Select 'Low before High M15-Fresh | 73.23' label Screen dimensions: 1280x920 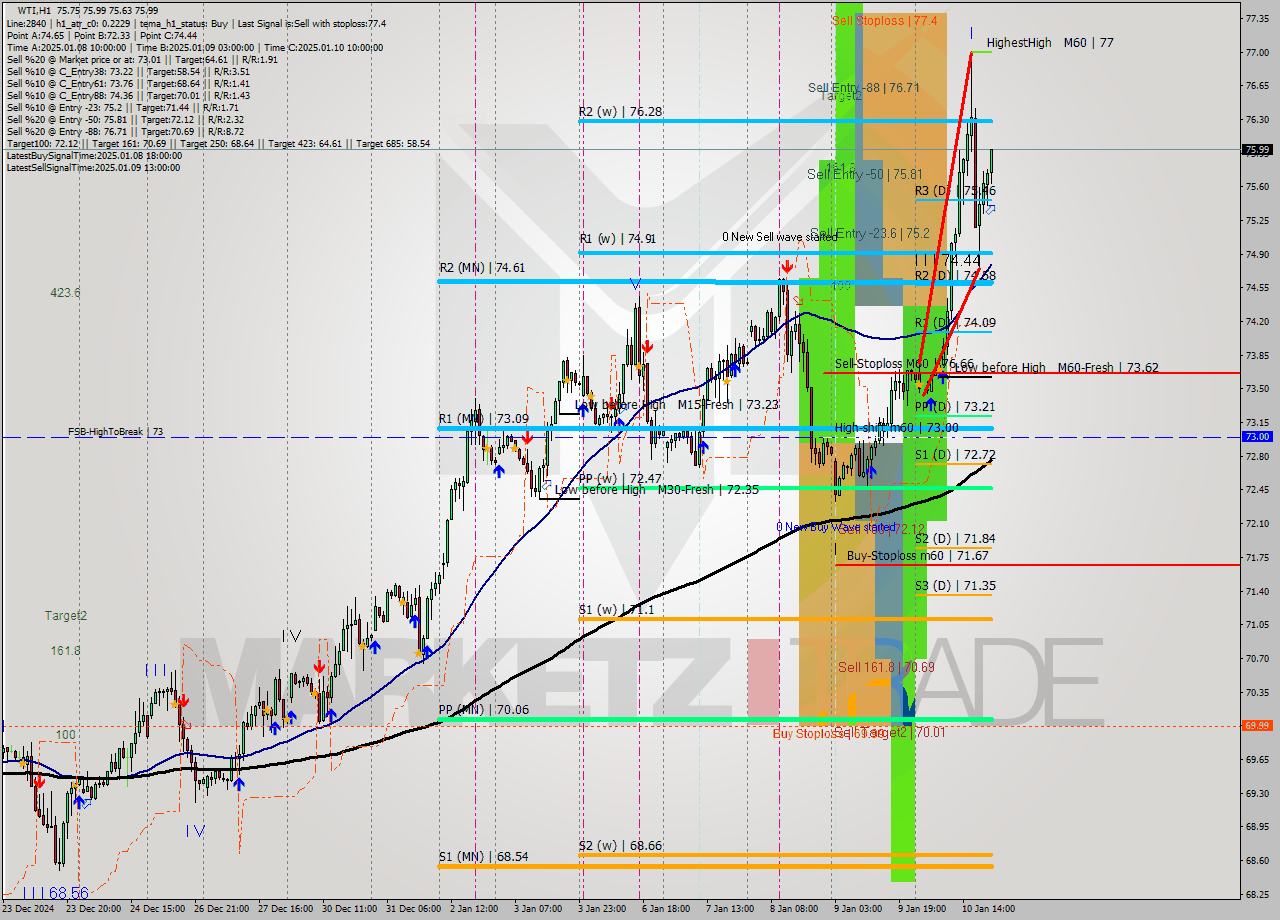677,405
